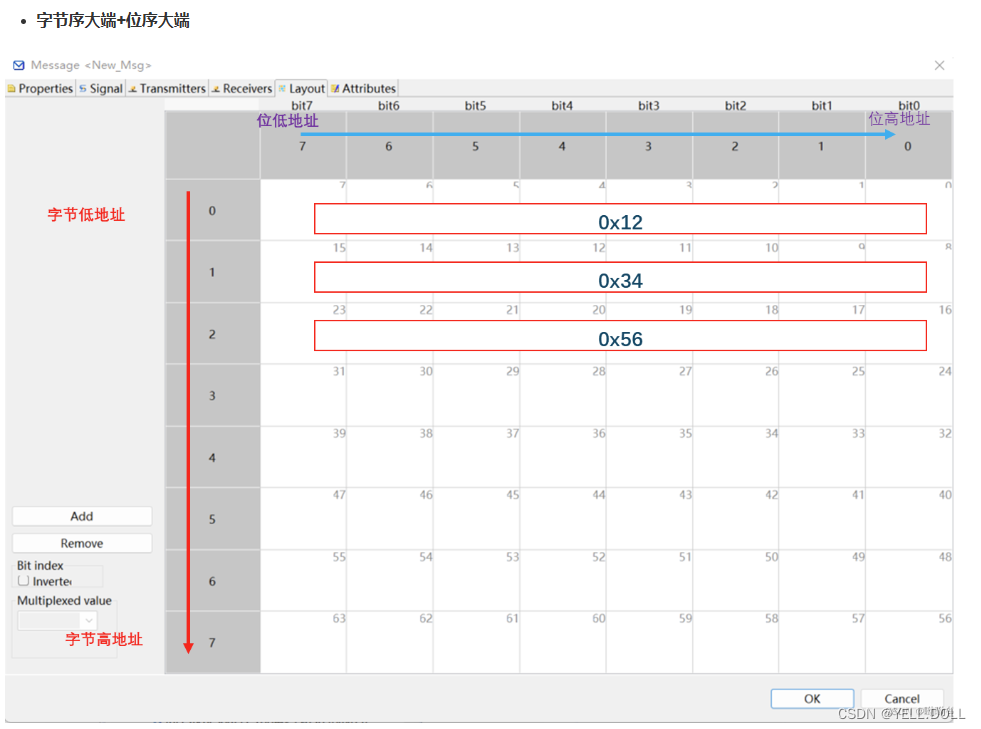Select layout cell bit 60
Viewport: 981px width, 729px height.
(563, 643)
